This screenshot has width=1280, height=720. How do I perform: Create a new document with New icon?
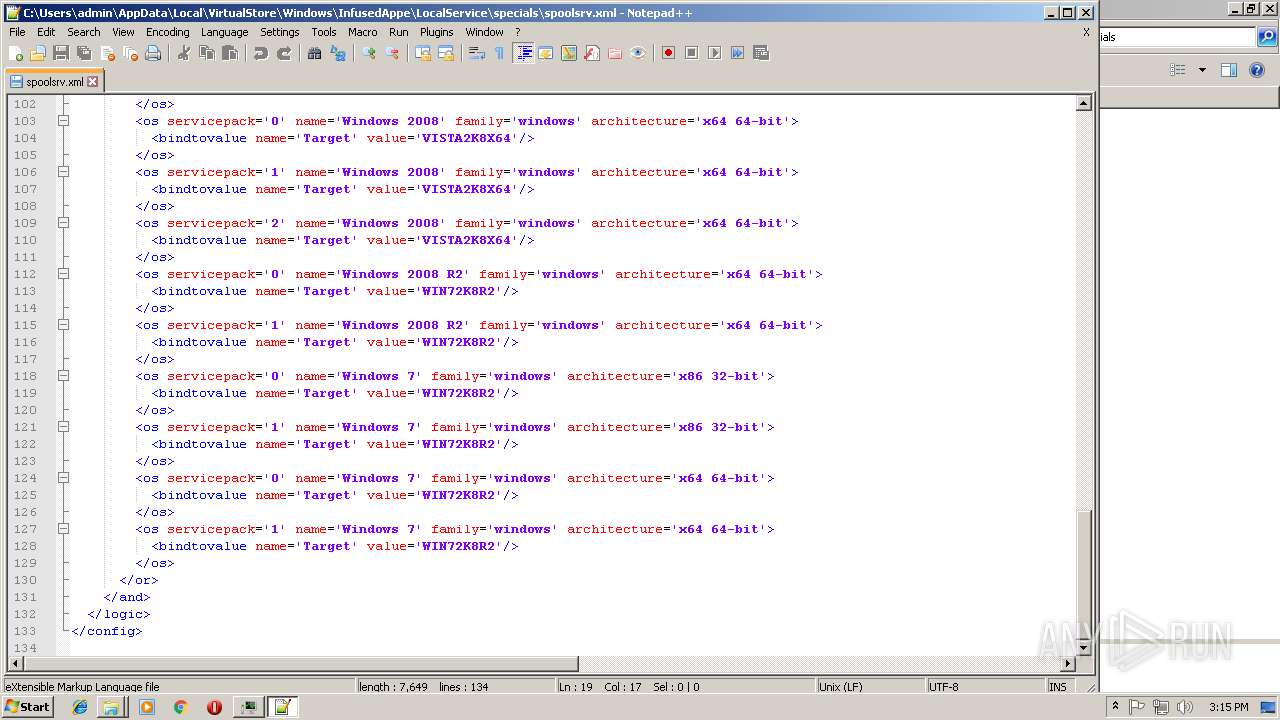(16, 53)
